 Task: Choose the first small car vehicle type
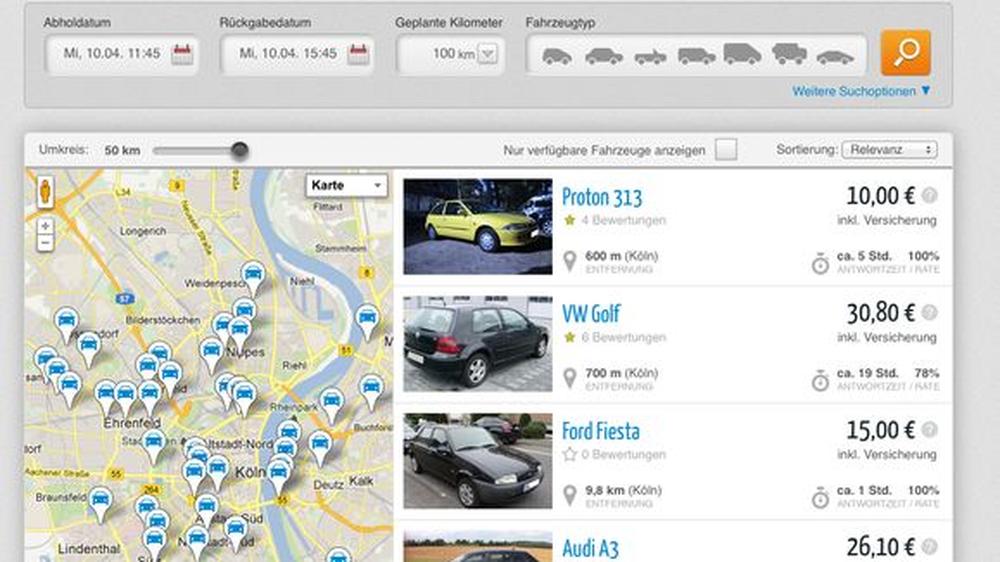click(557, 57)
